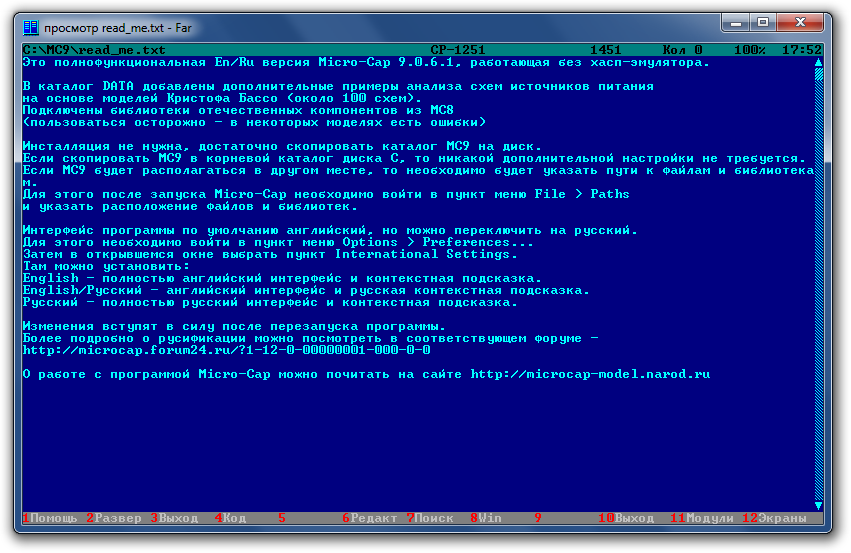The image size is (851, 553).
Task: Click the file path C:\MC9\read_me.txt
Action: (x=94, y=50)
